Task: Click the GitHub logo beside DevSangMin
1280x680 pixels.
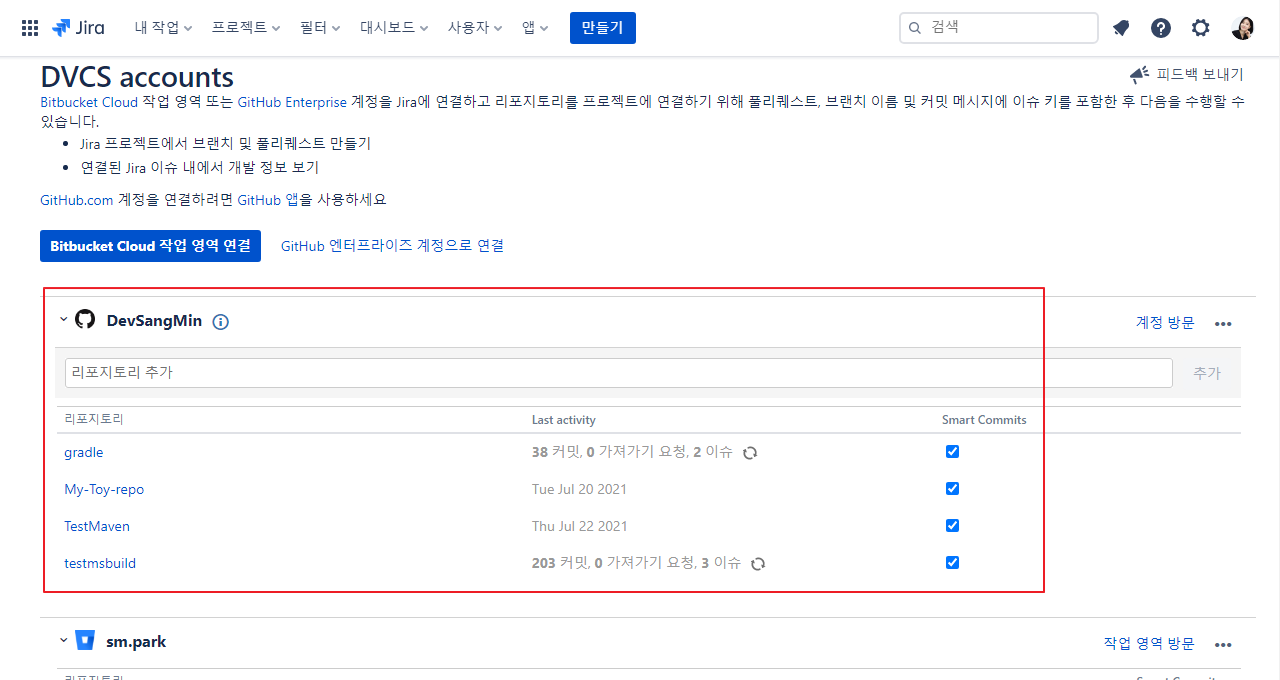Action: point(85,320)
